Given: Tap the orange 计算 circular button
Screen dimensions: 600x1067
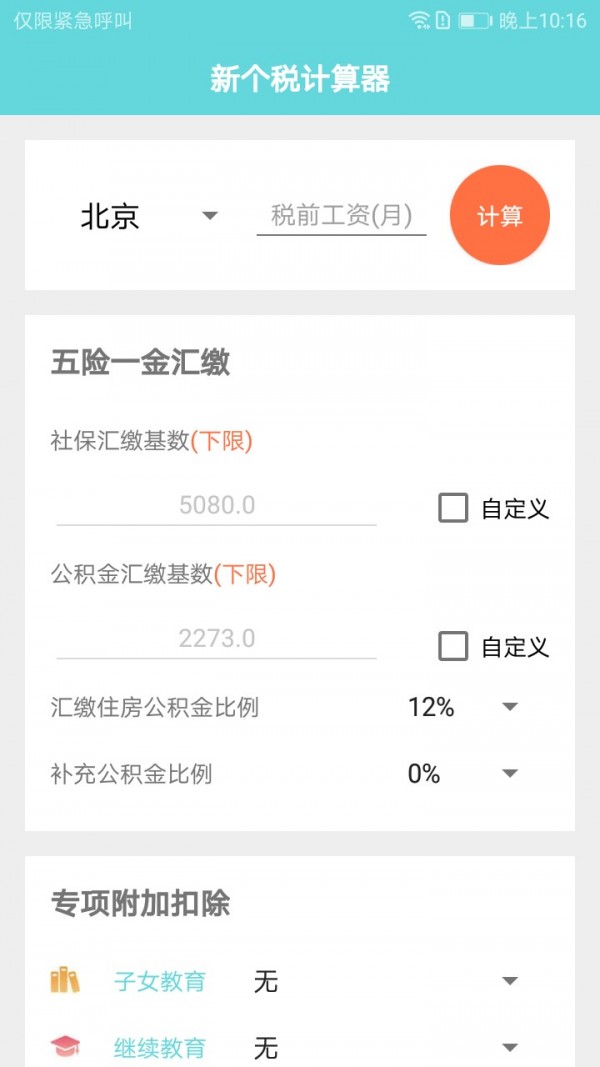Looking at the screenshot, I should coord(499,215).
